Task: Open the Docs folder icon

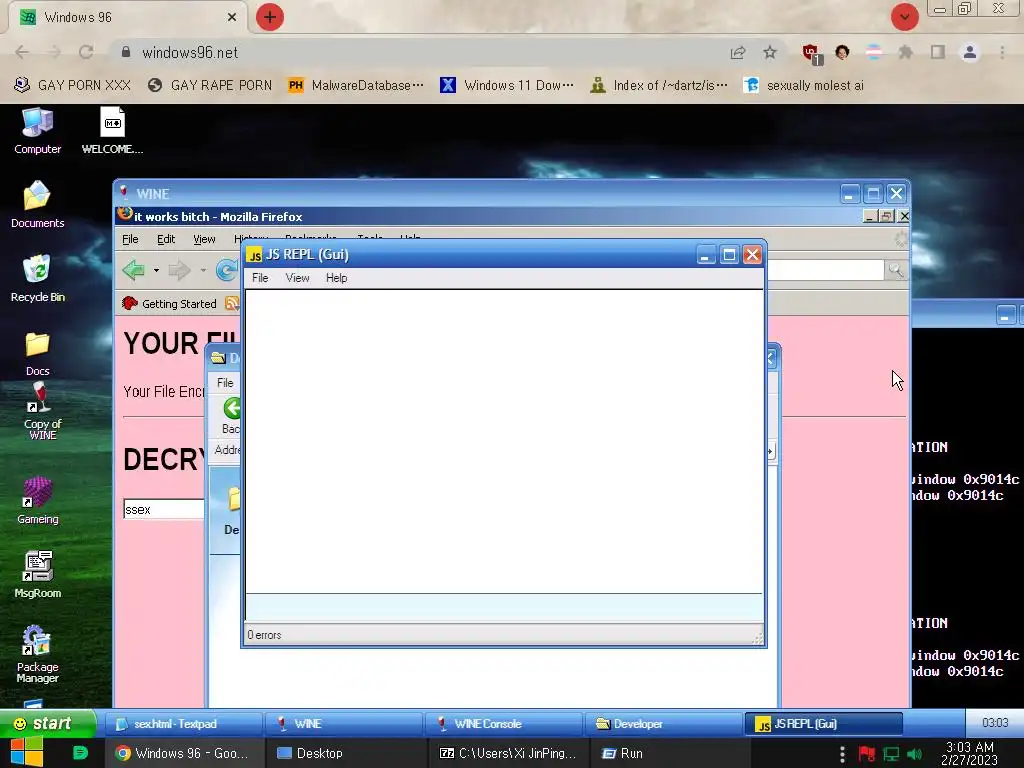Action: coord(37,353)
